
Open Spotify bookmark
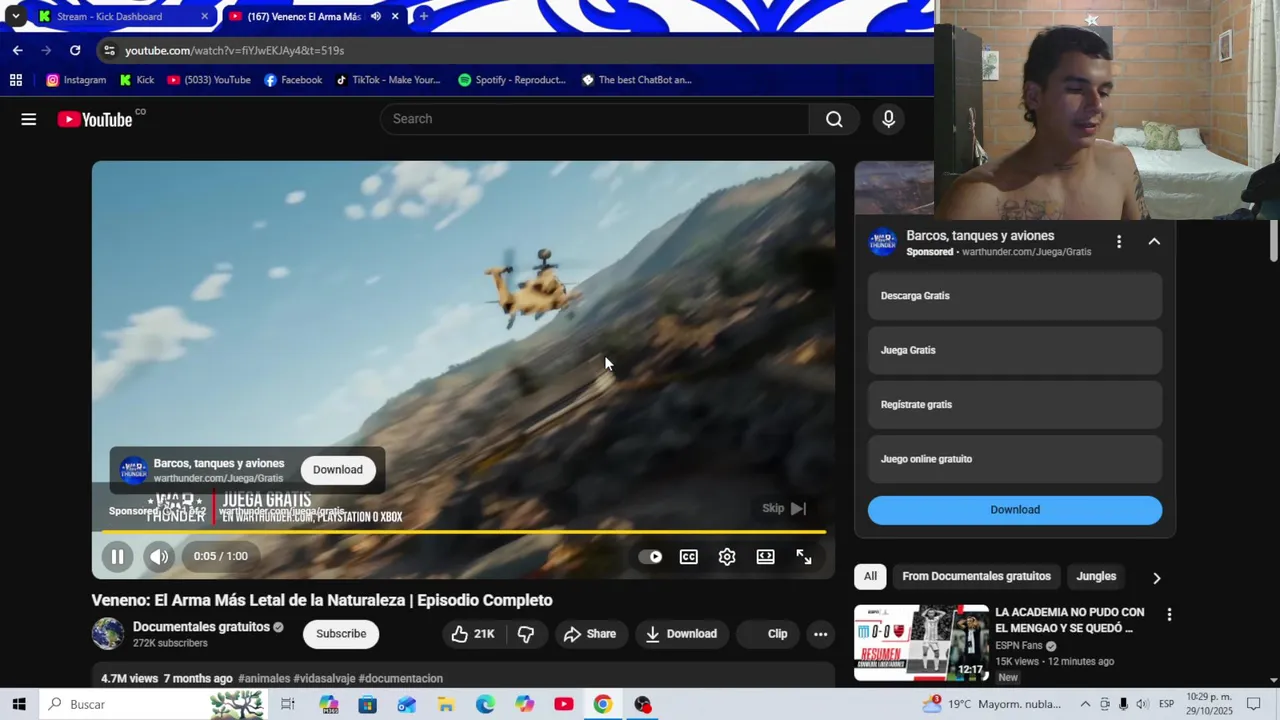click(512, 80)
